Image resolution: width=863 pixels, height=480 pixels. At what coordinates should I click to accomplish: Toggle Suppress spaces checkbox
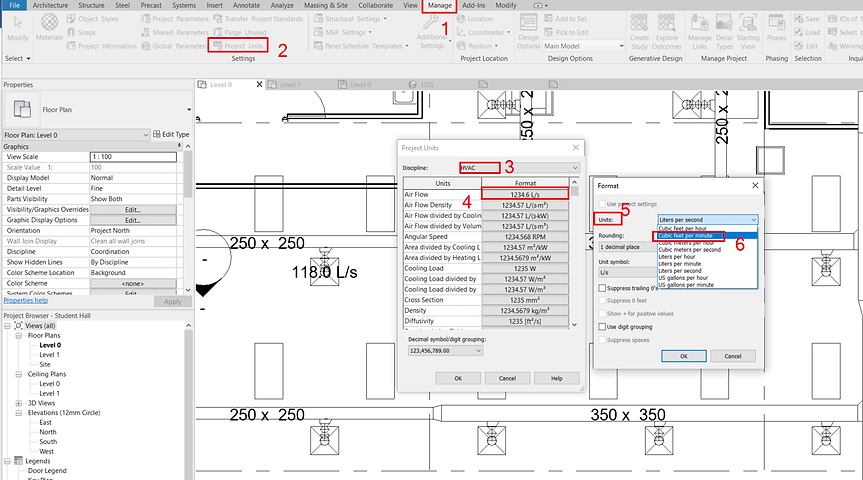point(602,340)
